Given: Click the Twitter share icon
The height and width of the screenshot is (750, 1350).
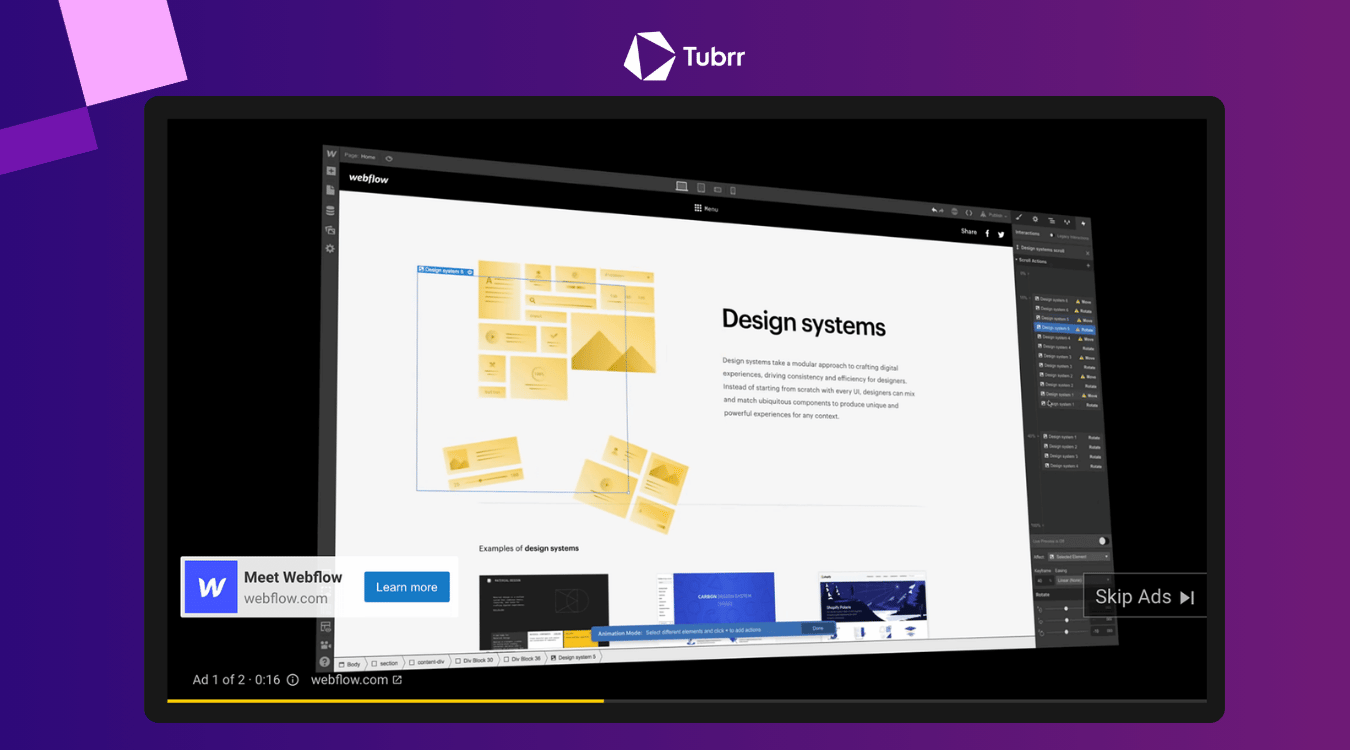Looking at the screenshot, I should tap(1000, 234).
